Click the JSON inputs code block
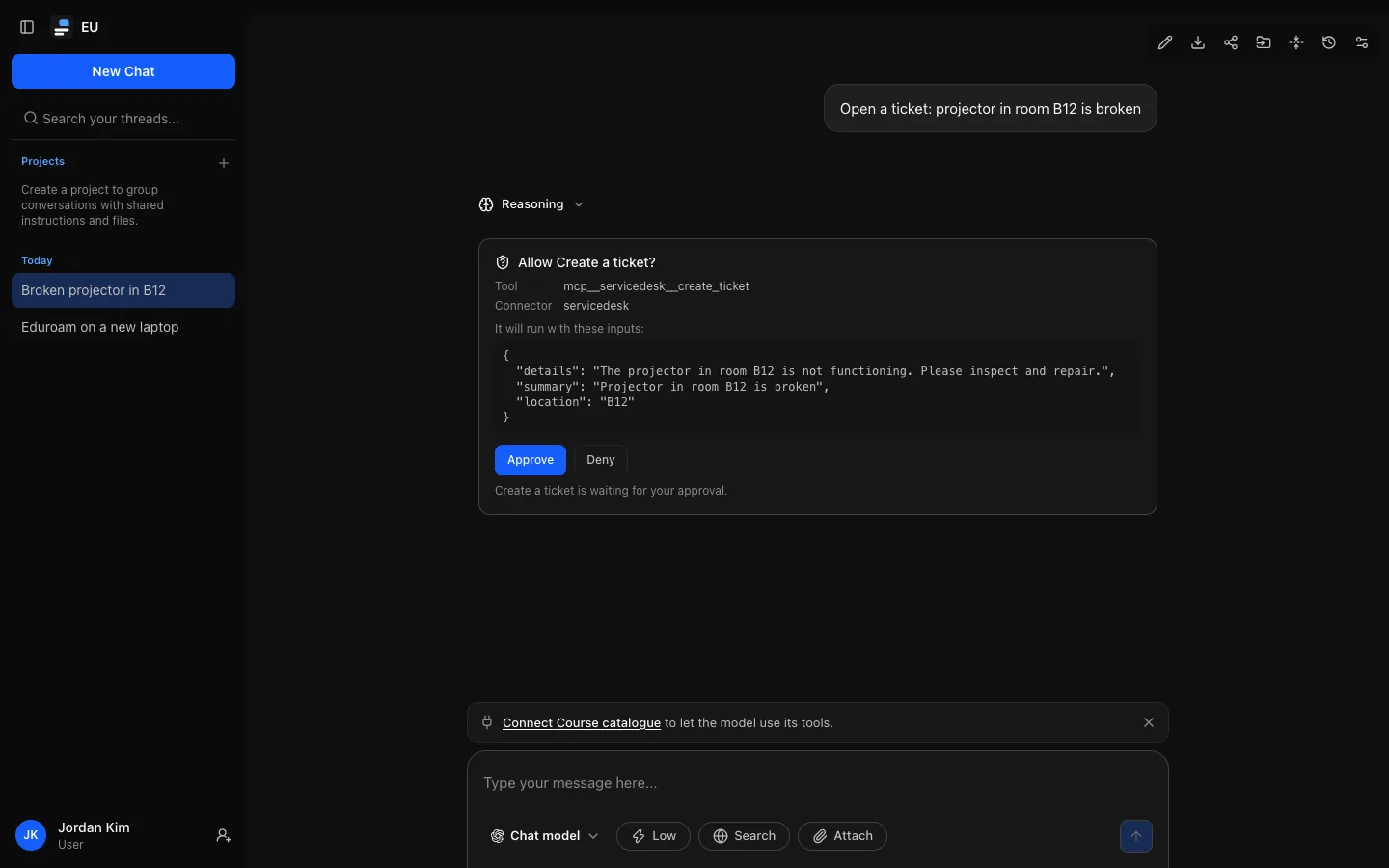Image resolution: width=1389 pixels, height=868 pixels. coord(818,386)
